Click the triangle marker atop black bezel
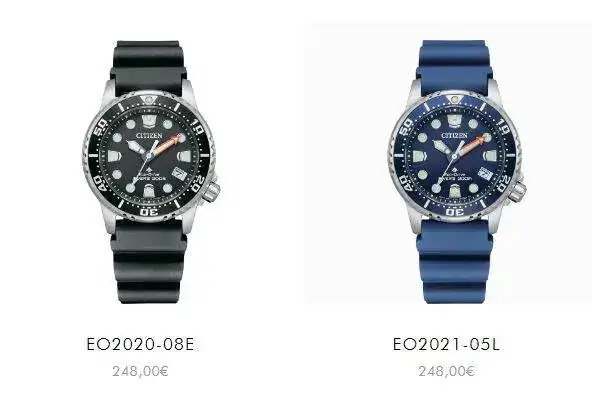Image resolution: width=592 pixels, height=411 pixels. tap(150, 100)
